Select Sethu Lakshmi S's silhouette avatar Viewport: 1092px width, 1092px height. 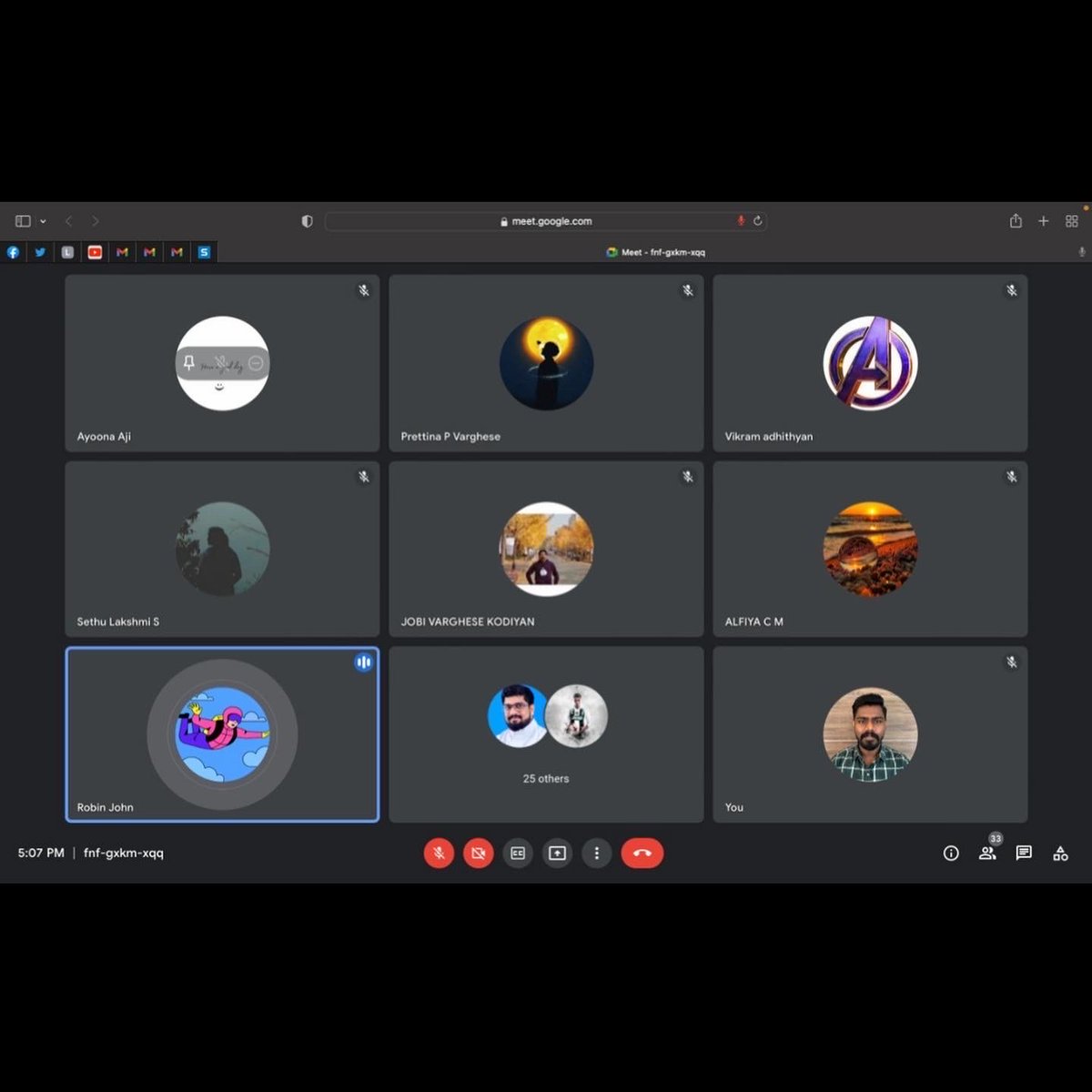(222, 549)
